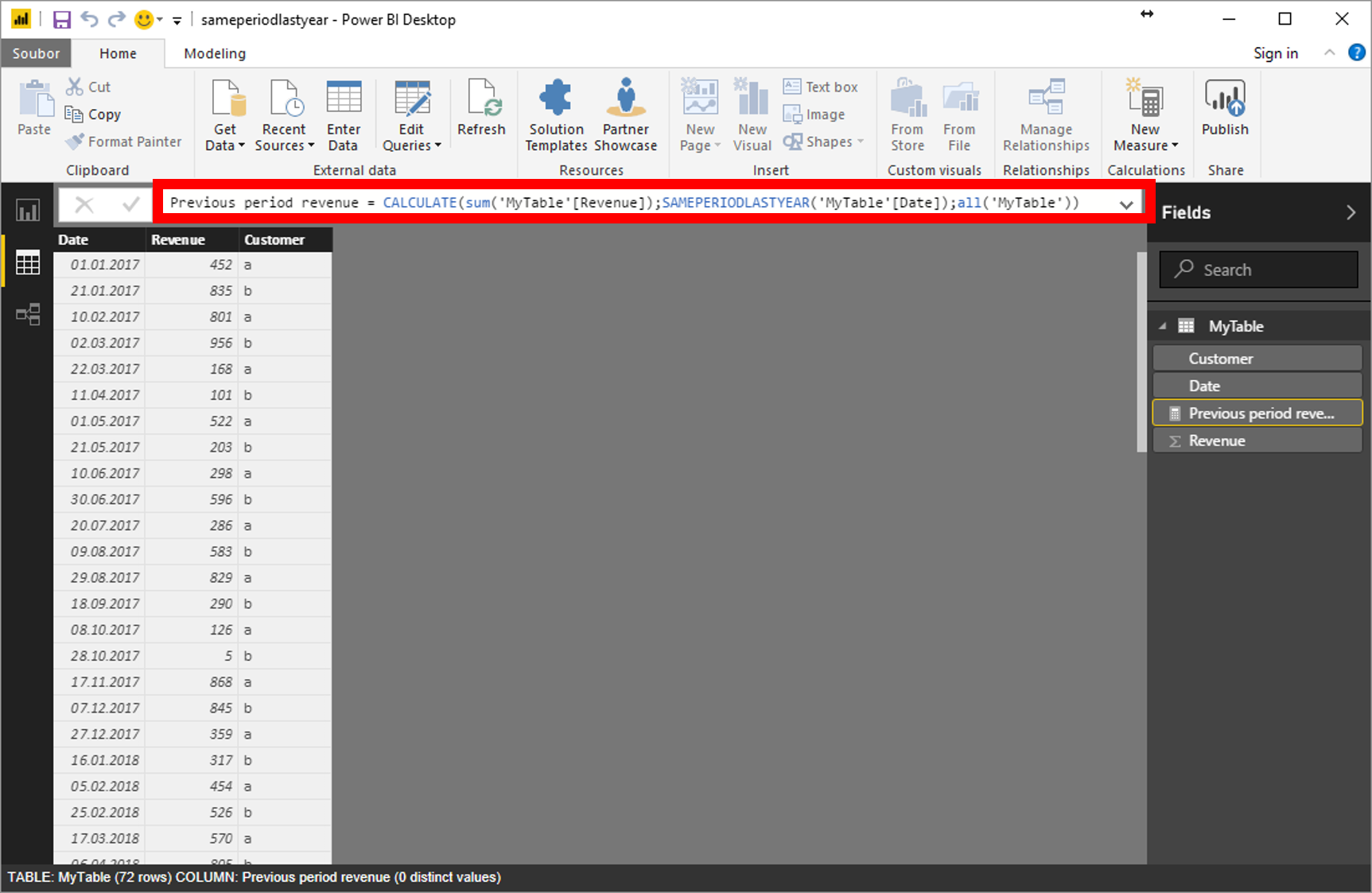This screenshot has height=893, width=1372.
Task: Click the Customer column header
Action: (x=286, y=239)
